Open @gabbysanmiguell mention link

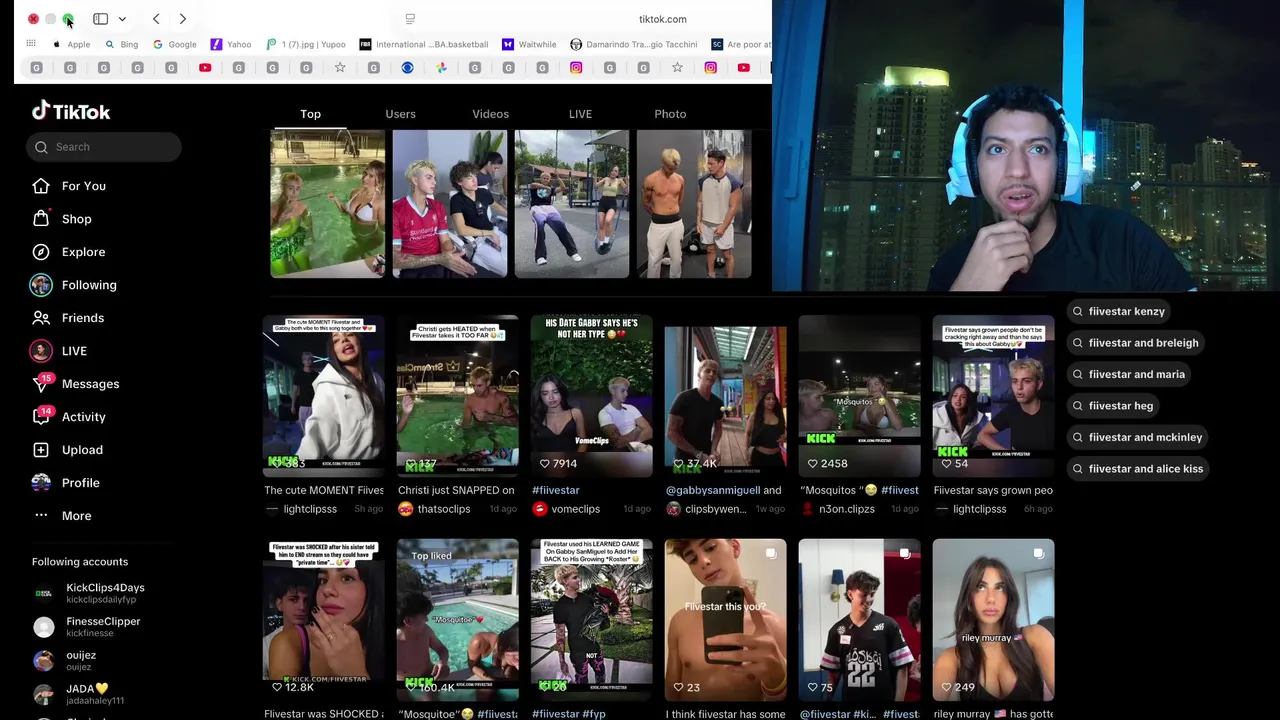point(711,490)
